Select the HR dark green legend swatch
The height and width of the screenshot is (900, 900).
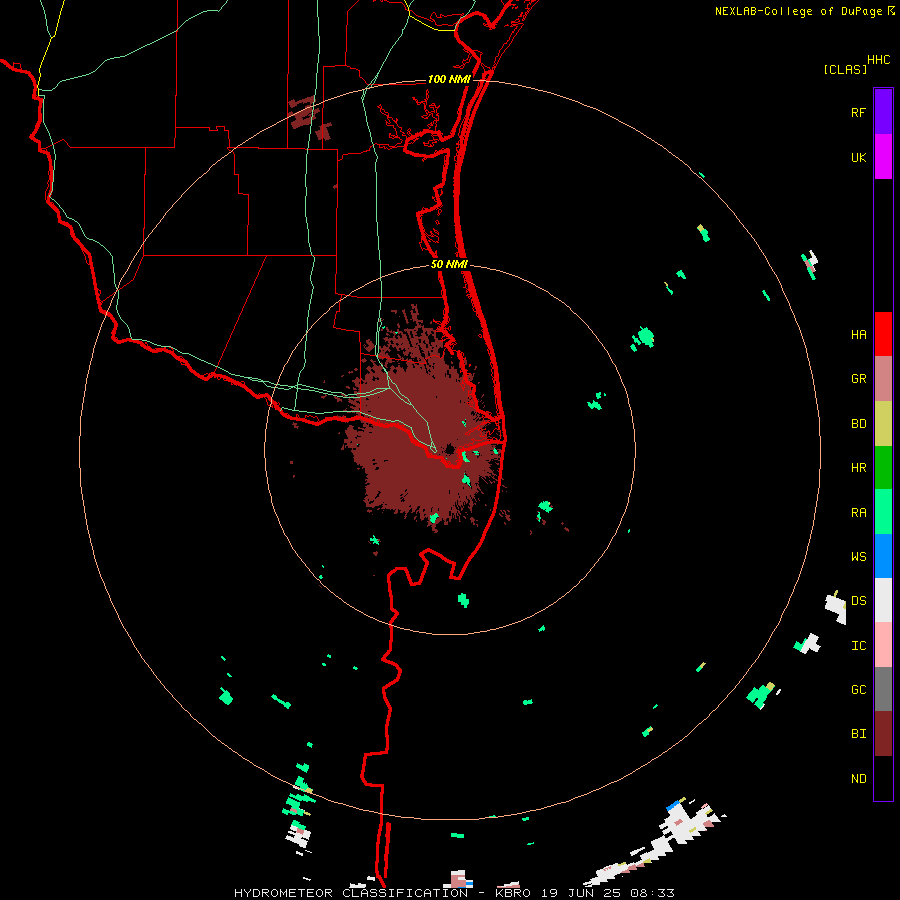pyautogui.click(x=883, y=468)
